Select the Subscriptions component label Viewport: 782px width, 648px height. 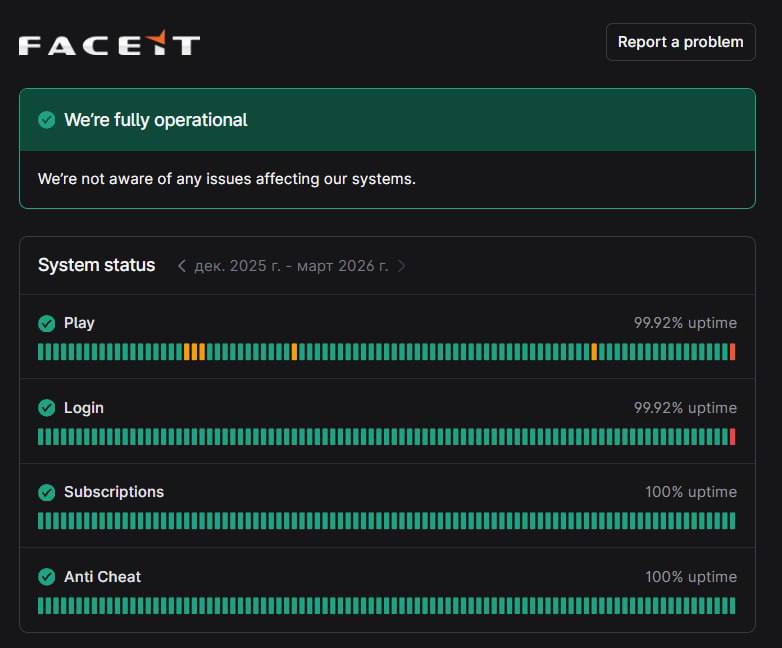[x=113, y=492]
